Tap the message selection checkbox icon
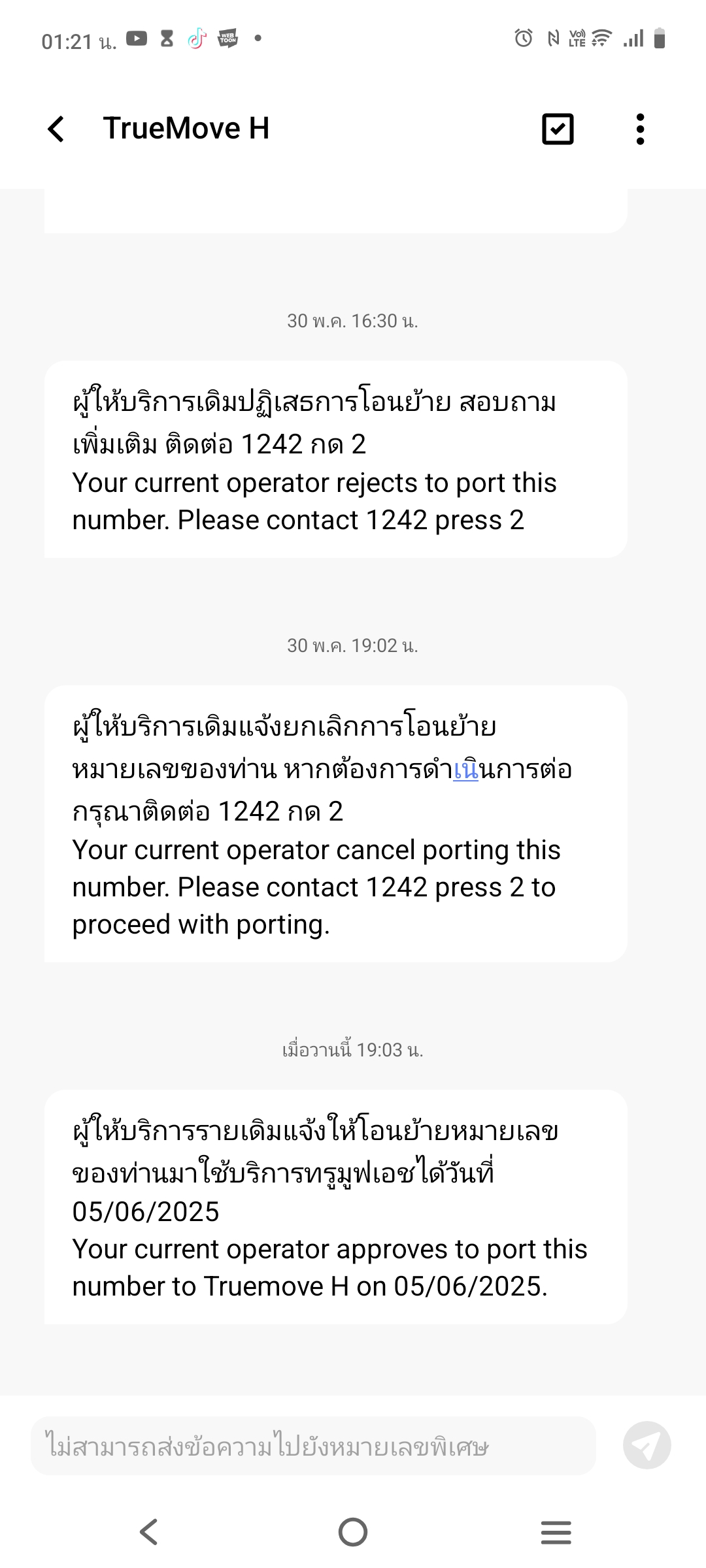This screenshot has width=706, height=1568. point(558,129)
